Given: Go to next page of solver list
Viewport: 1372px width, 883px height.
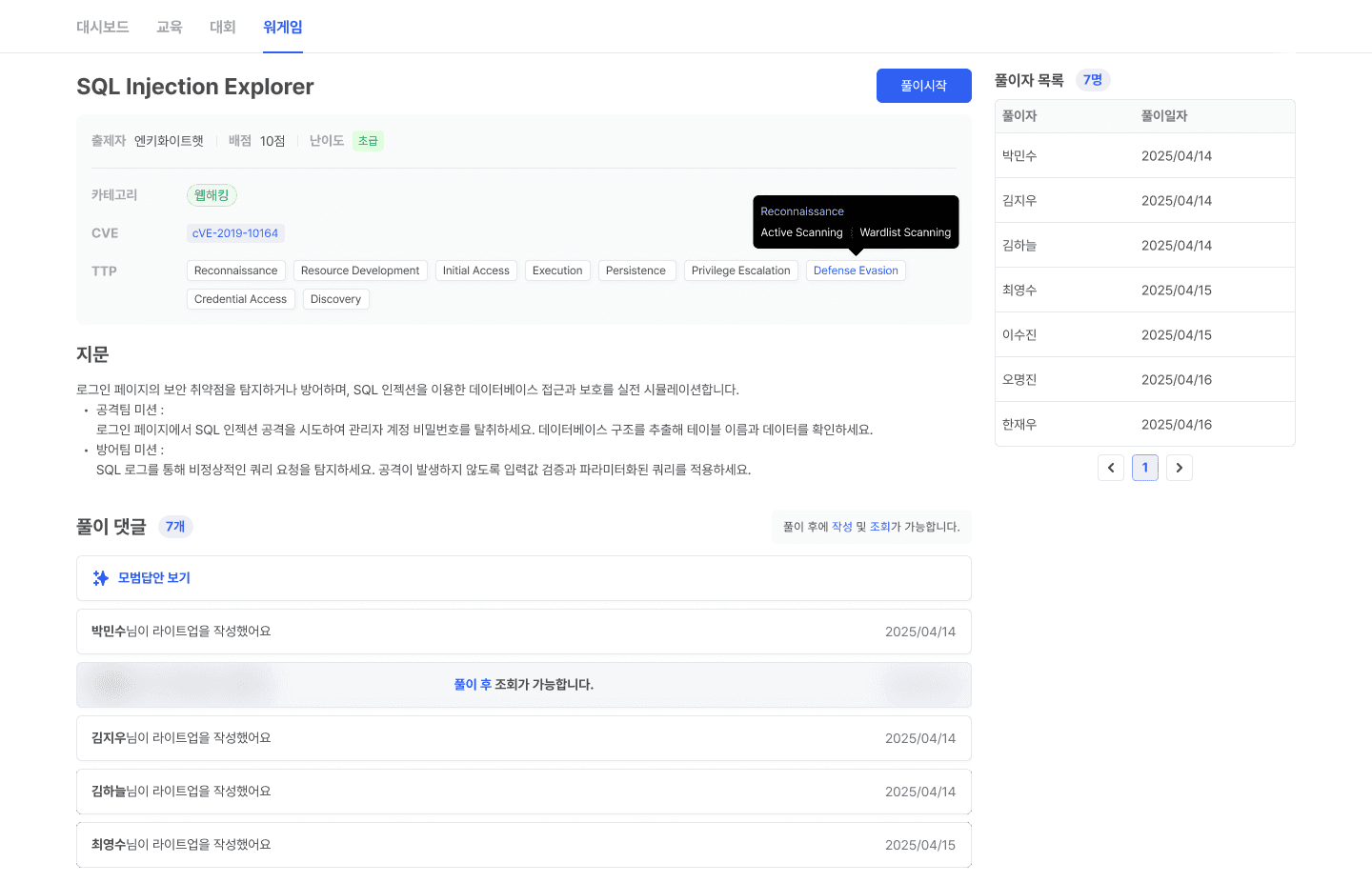Looking at the screenshot, I should [1180, 468].
